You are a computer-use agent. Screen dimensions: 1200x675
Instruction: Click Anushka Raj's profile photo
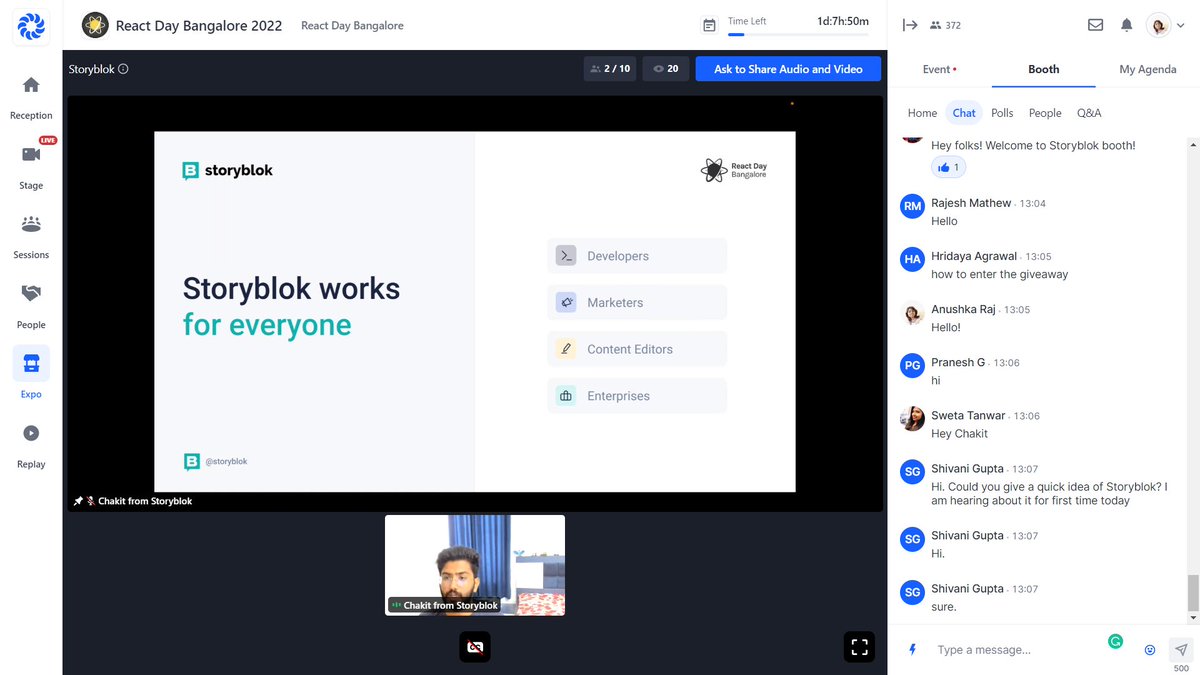point(912,313)
